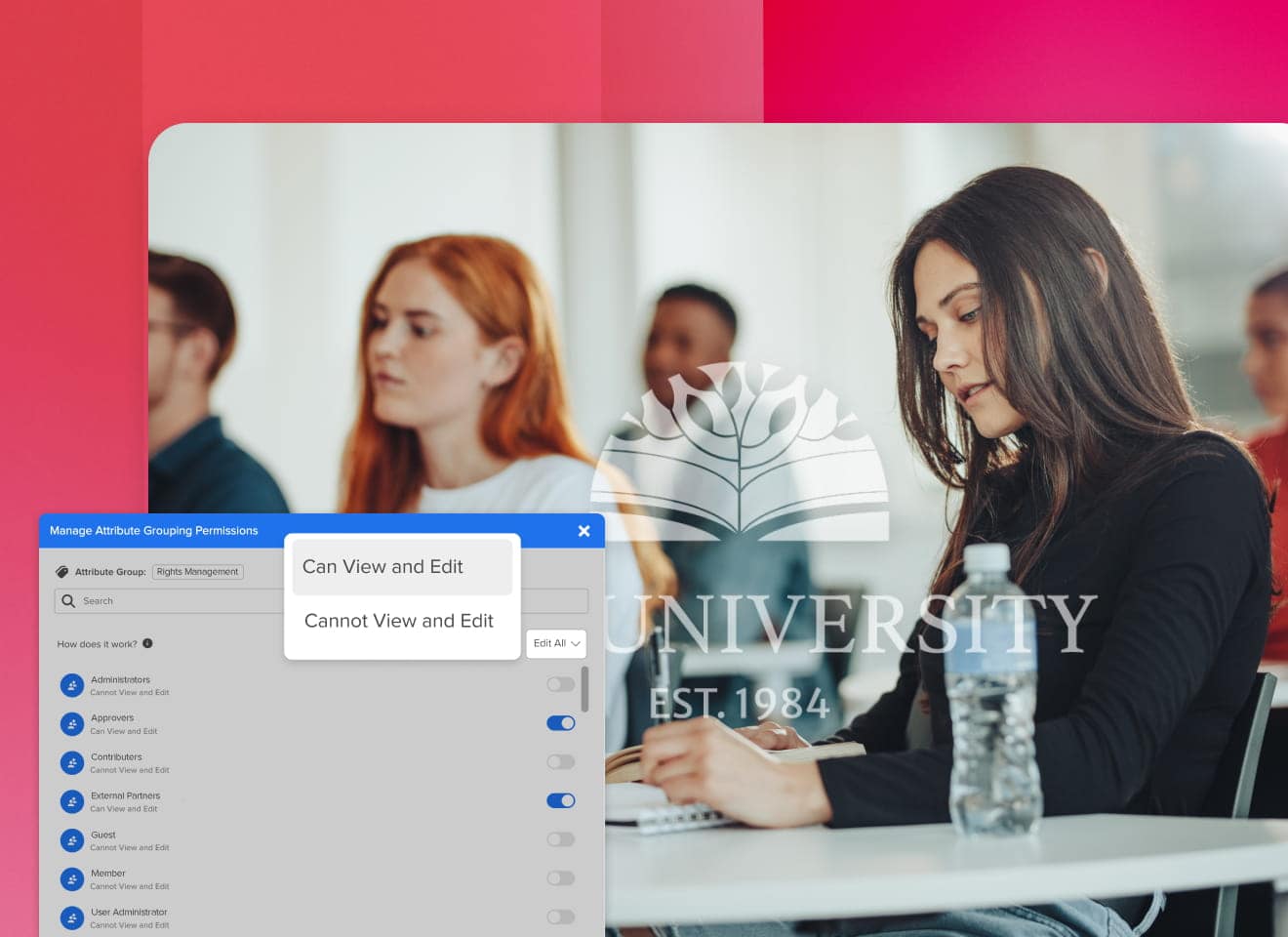The height and width of the screenshot is (937, 1288).
Task: Click the Approvers group icon
Action: tap(71, 723)
